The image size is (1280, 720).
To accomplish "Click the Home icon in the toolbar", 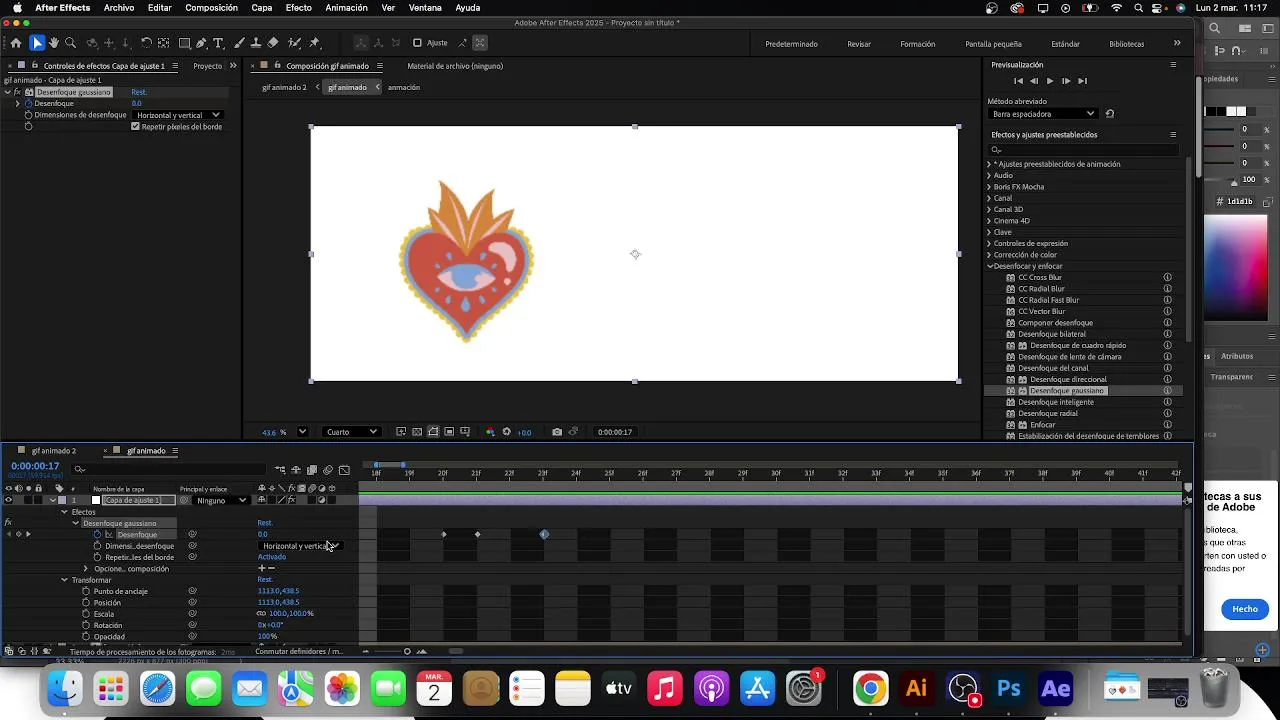I will (15, 43).
